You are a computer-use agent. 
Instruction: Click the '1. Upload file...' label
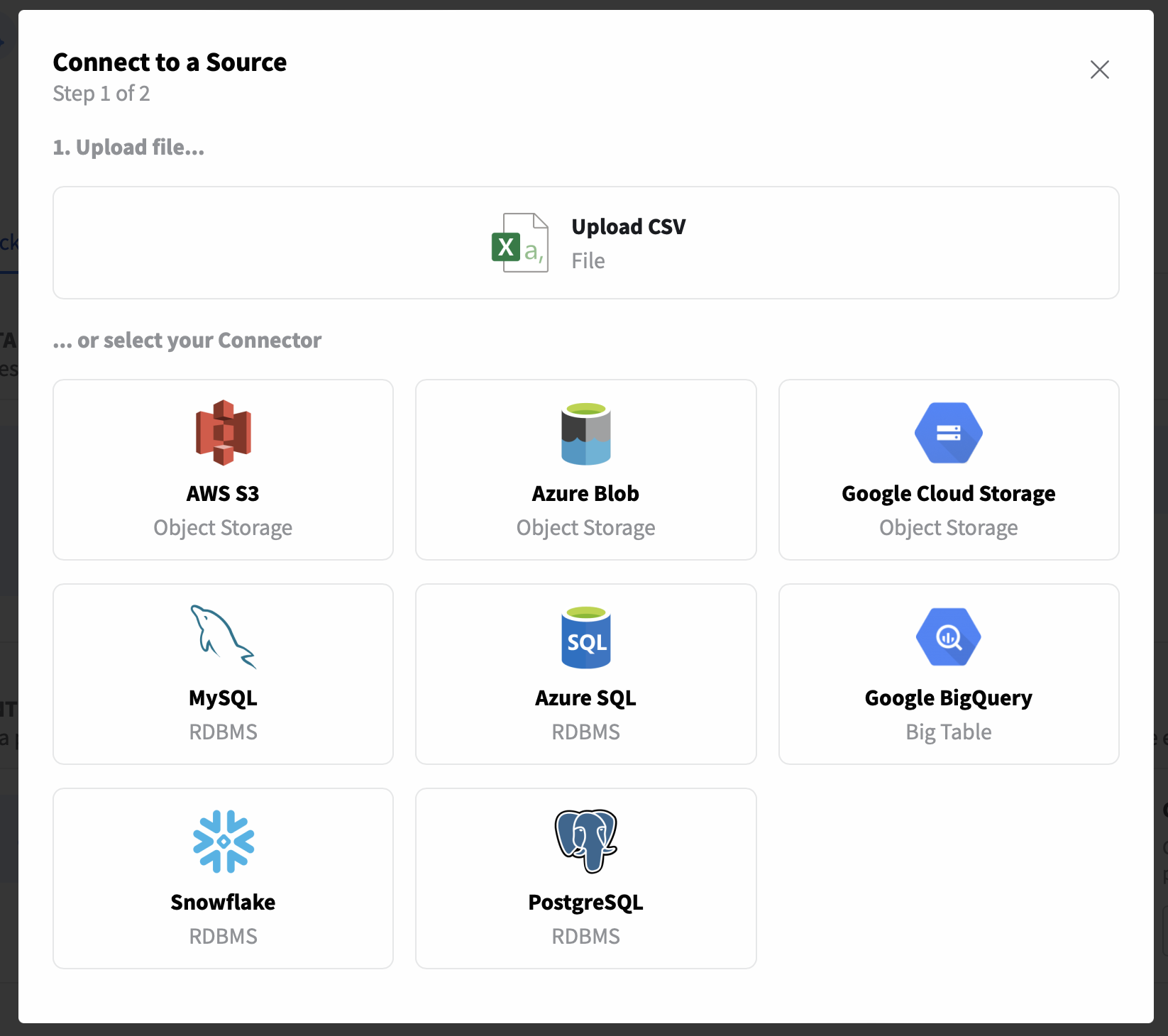click(x=128, y=147)
